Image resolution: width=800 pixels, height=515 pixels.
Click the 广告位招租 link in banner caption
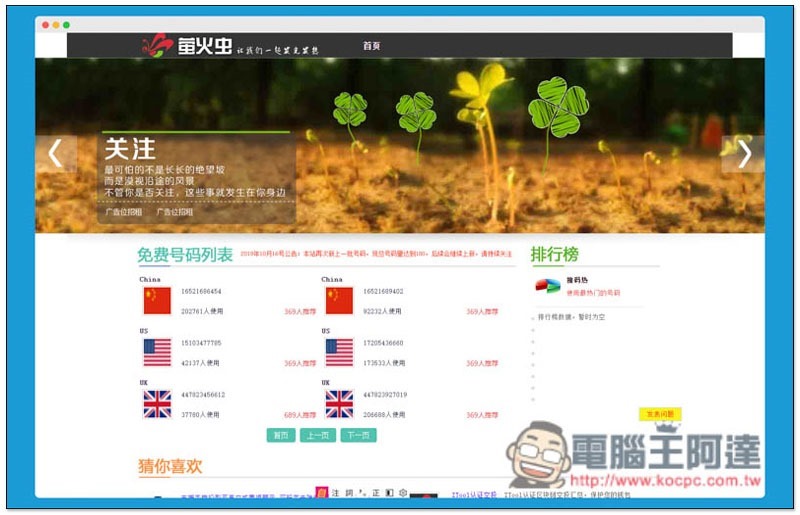124,212
